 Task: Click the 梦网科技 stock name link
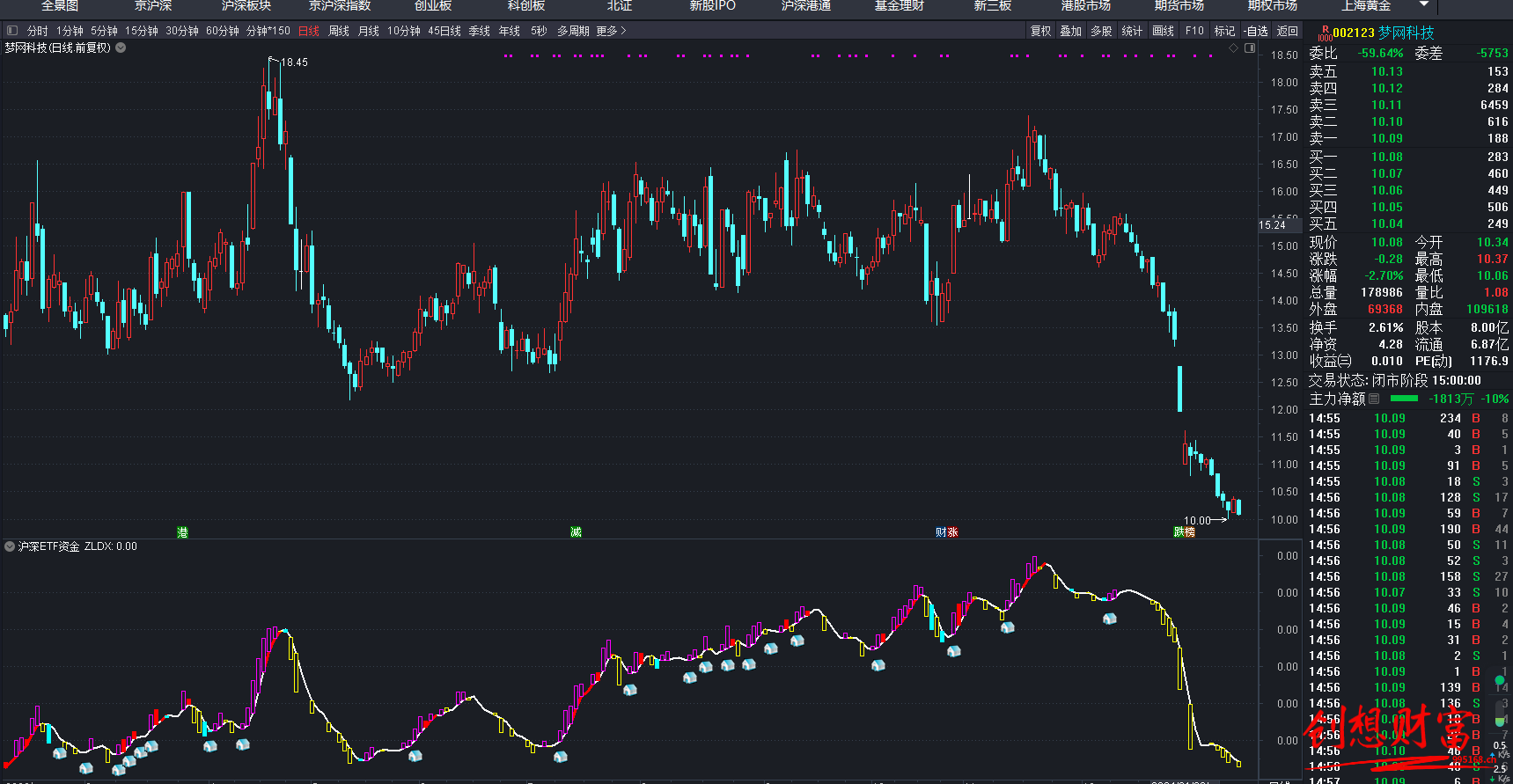1407,33
